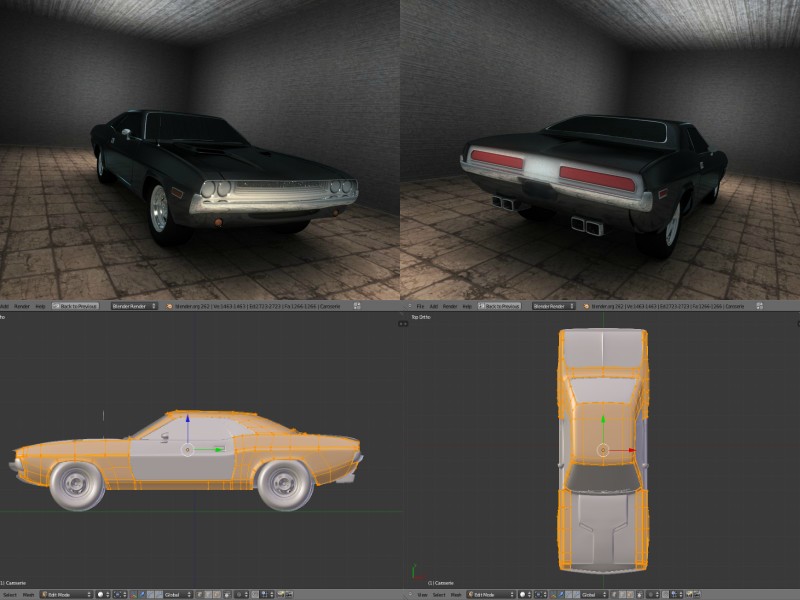Toggle the 3D manipulator widget on

click(x=133, y=593)
